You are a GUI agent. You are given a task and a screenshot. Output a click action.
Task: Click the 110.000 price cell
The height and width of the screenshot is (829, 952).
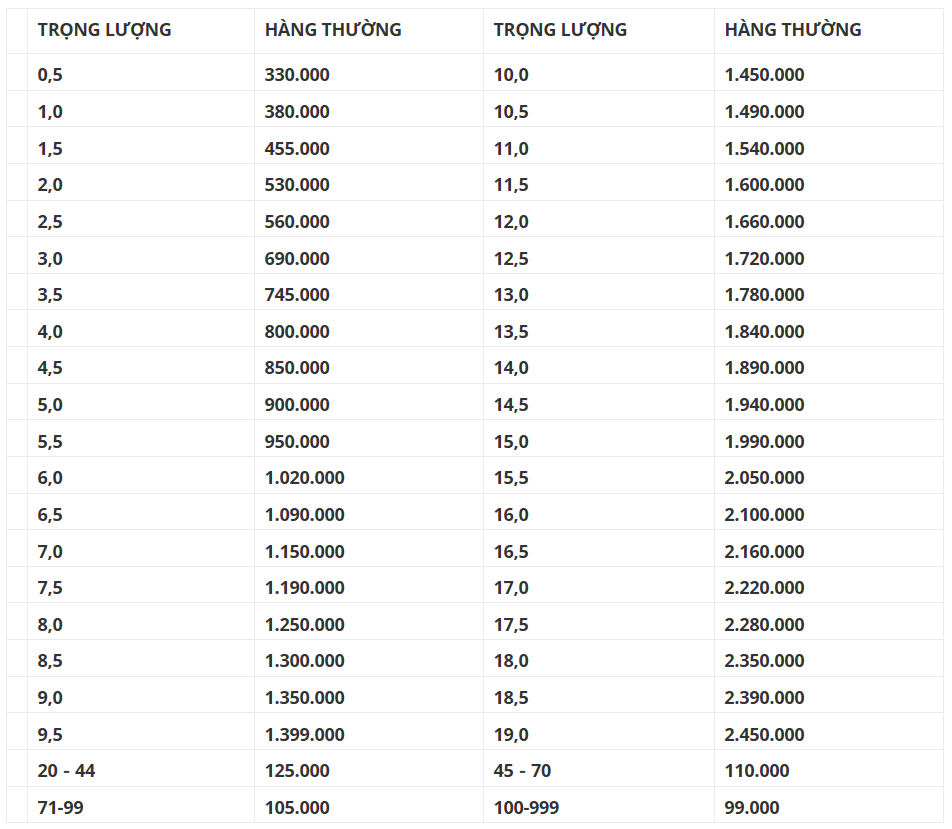pos(757,771)
